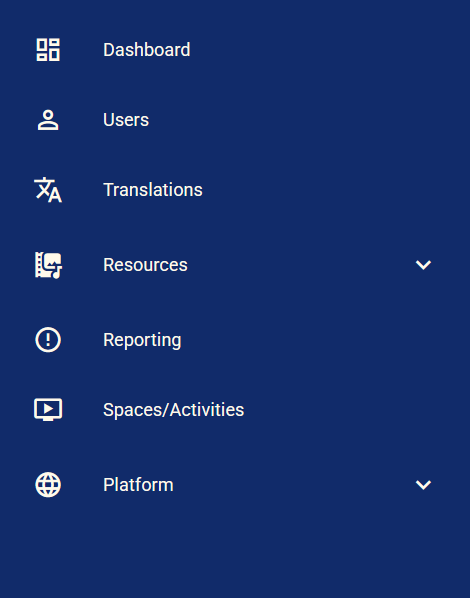
Task: Expand the Platform chevron arrow
Action: point(423,485)
